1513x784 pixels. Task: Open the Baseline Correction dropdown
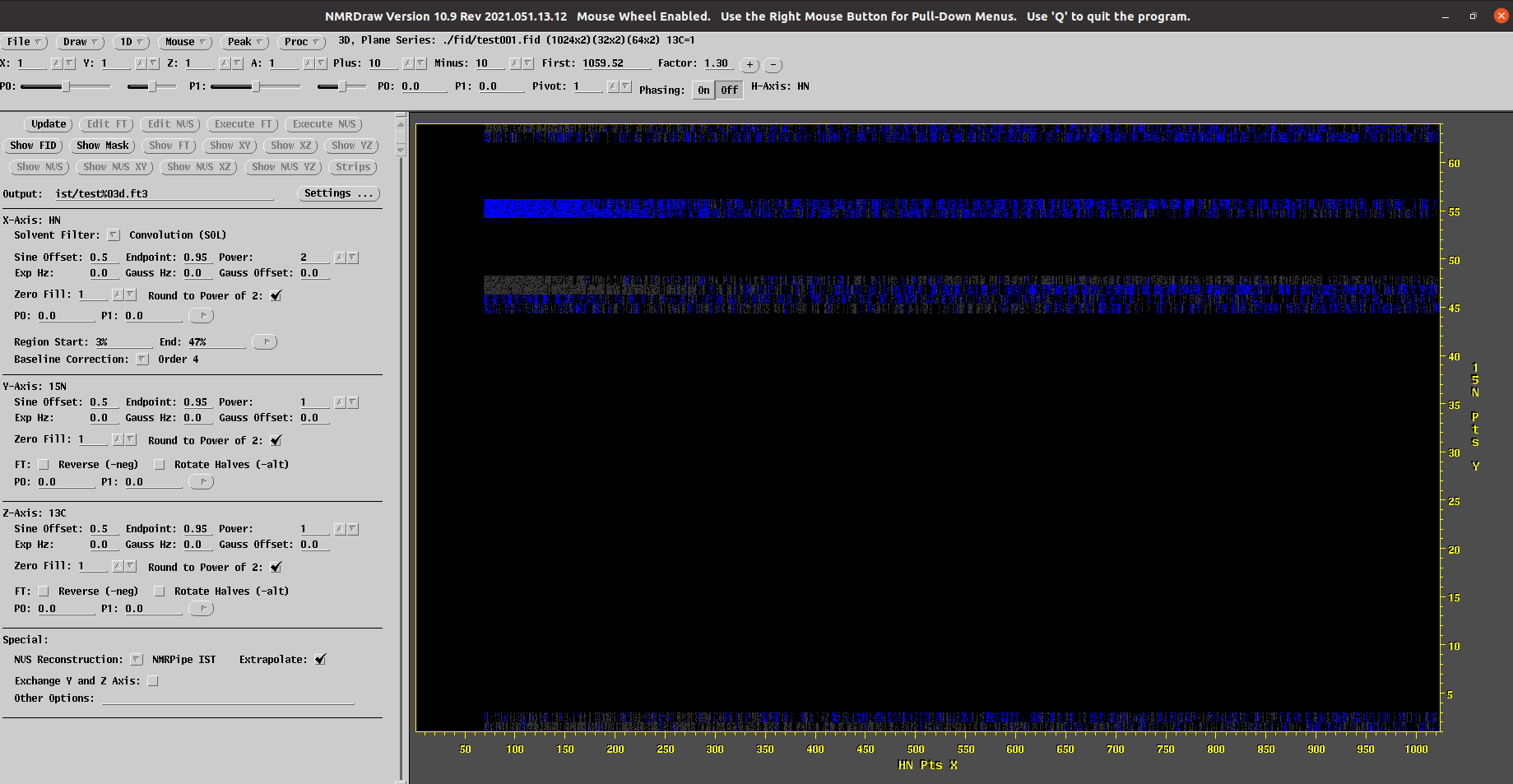tap(142, 360)
